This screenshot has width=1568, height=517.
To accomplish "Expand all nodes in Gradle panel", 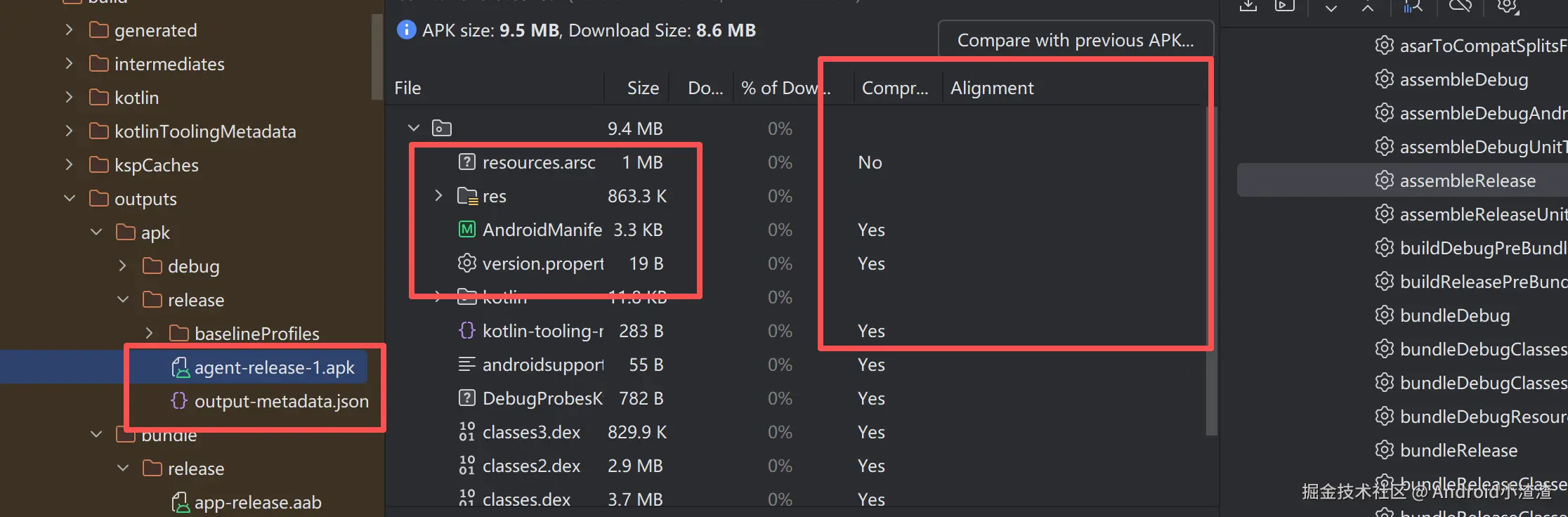I will [1331, 7].
